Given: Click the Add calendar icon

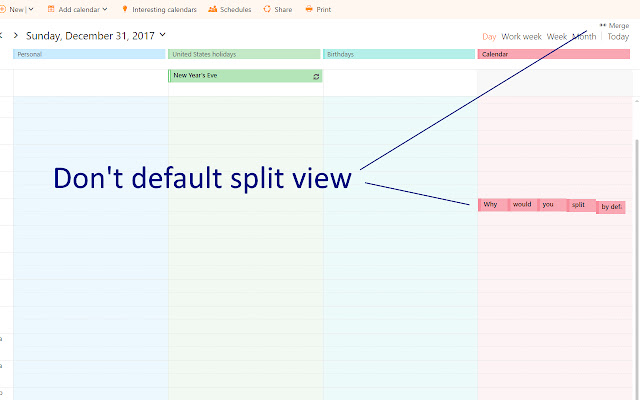Looking at the screenshot, I should [x=51, y=9].
